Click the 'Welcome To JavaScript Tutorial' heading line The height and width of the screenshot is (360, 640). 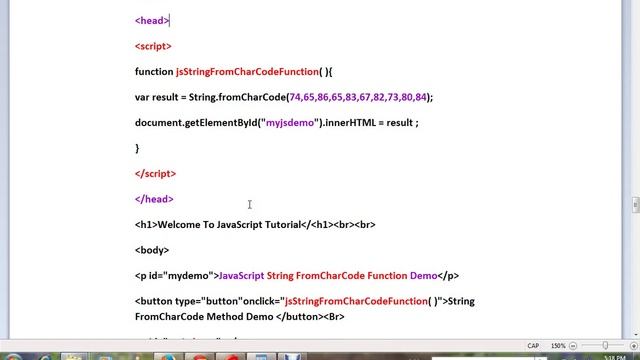(255, 224)
